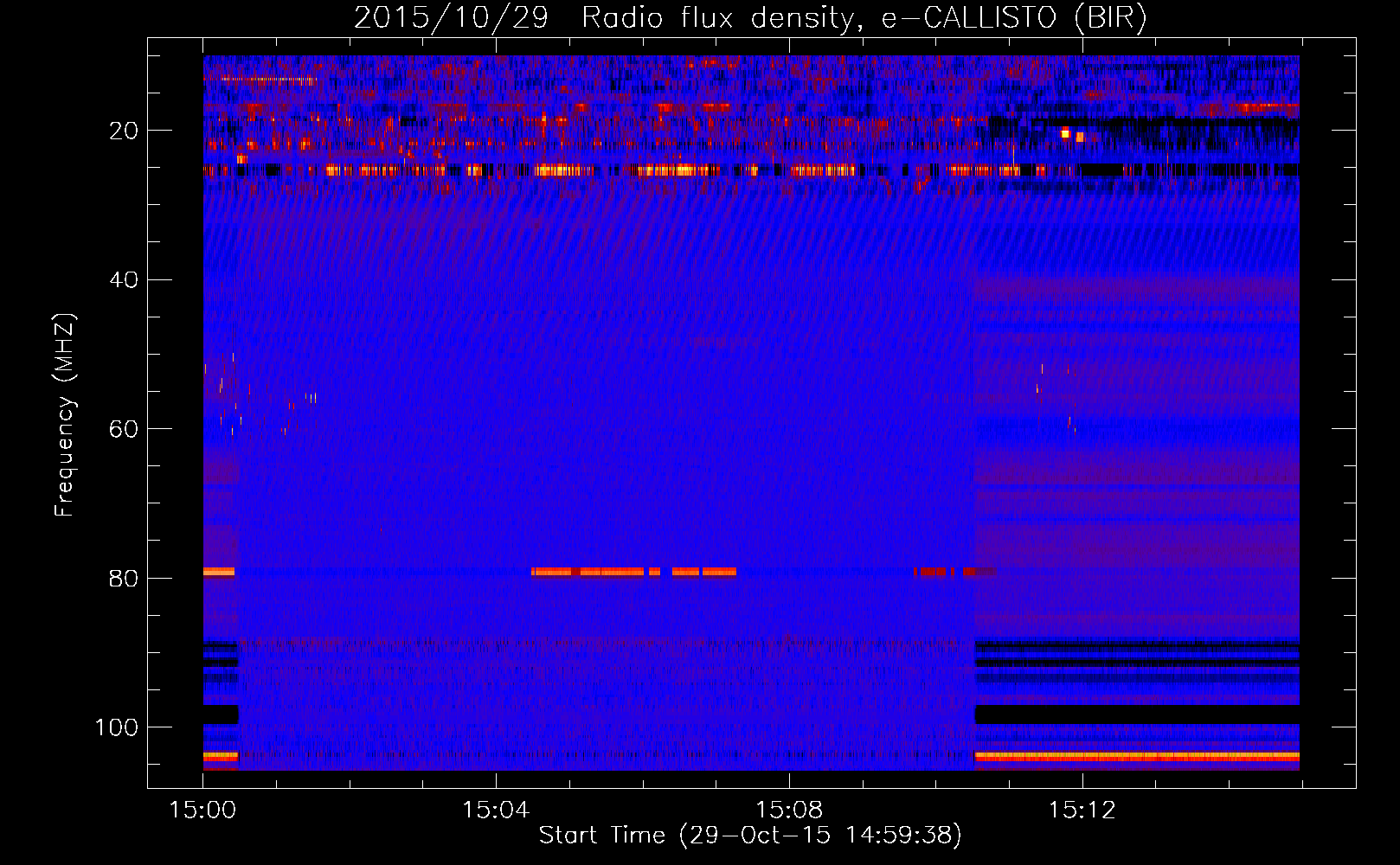Click the black band at 100 MHz after 15:11
This screenshot has width=1400, height=865.
point(1137,714)
